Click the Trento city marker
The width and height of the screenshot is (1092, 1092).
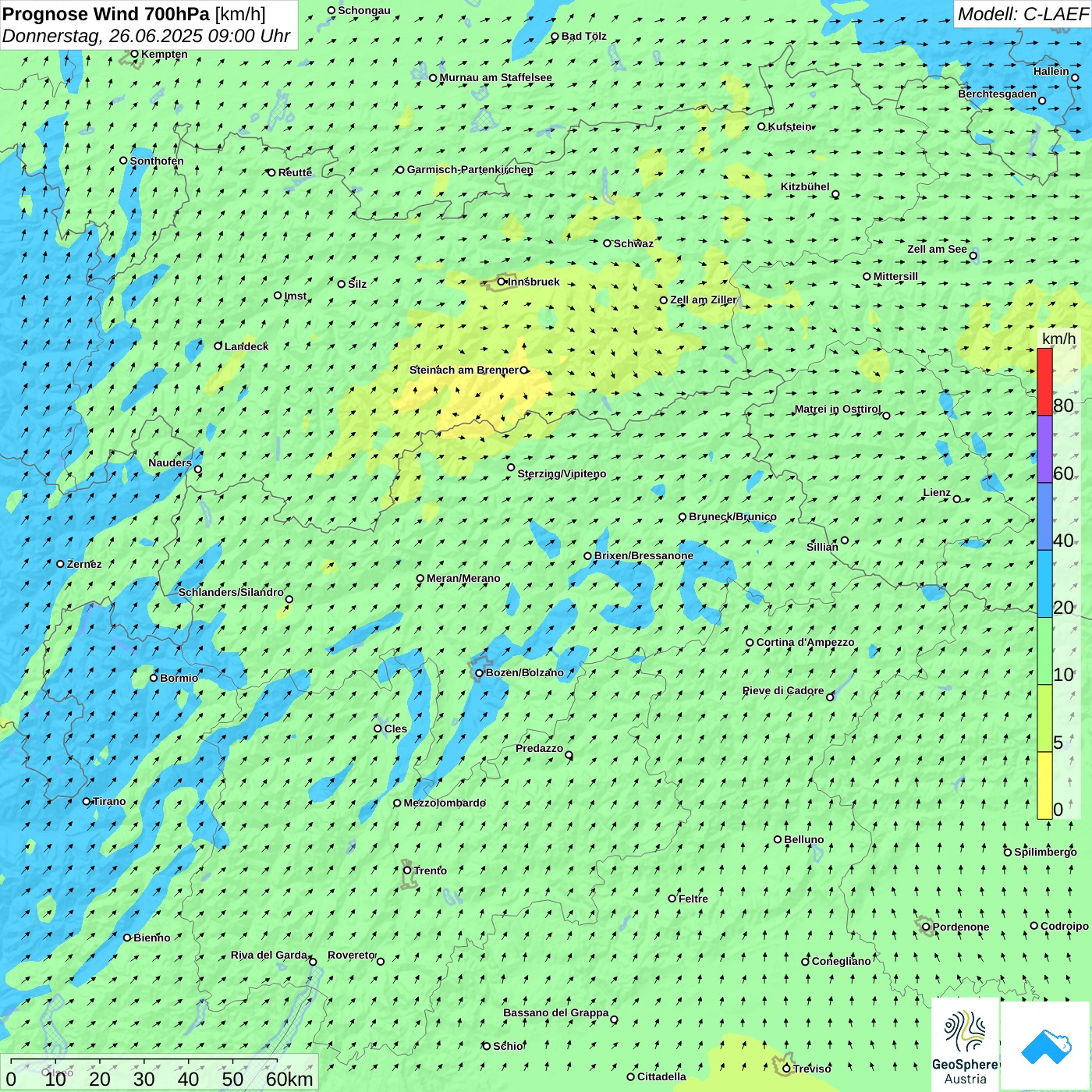tap(407, 870)
